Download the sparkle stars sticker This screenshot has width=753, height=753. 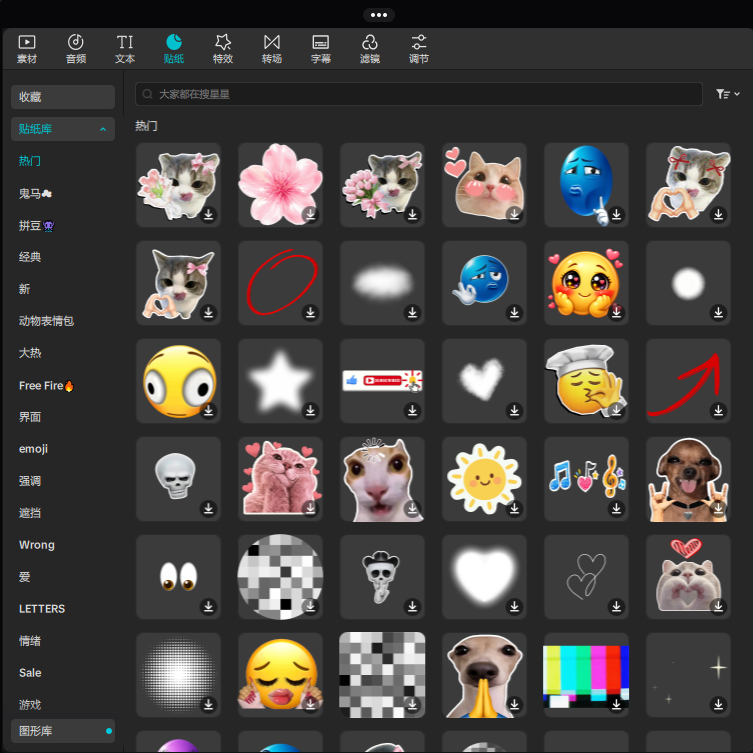tap(718, 704)
